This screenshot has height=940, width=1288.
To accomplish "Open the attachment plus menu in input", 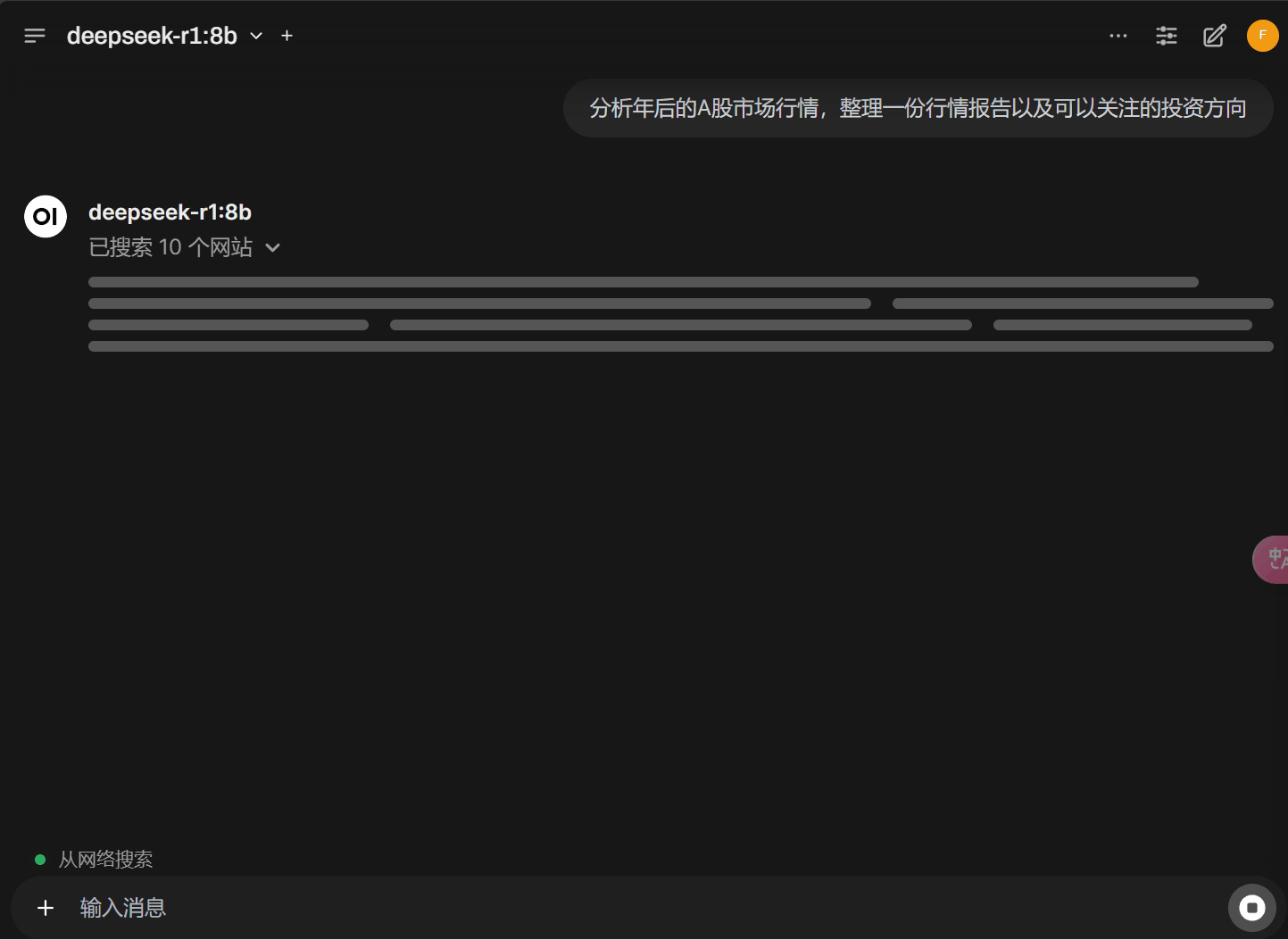I will 46,908.
